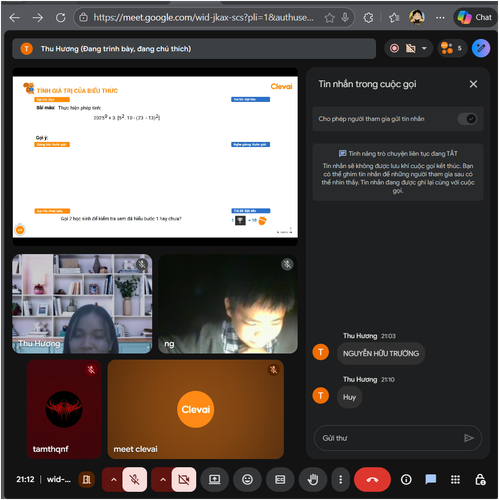Click the NGUYỄN HỮU TRƯỜNG chat message
This screenshot has width=499, height=500.
tap(381, 353)
